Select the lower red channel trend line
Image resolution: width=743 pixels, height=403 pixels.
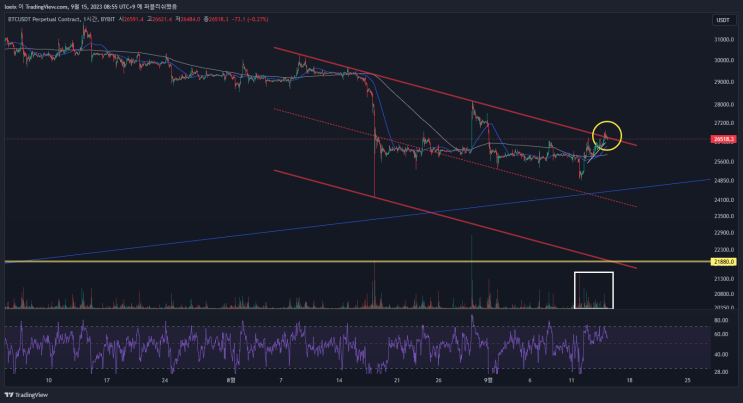455,219
